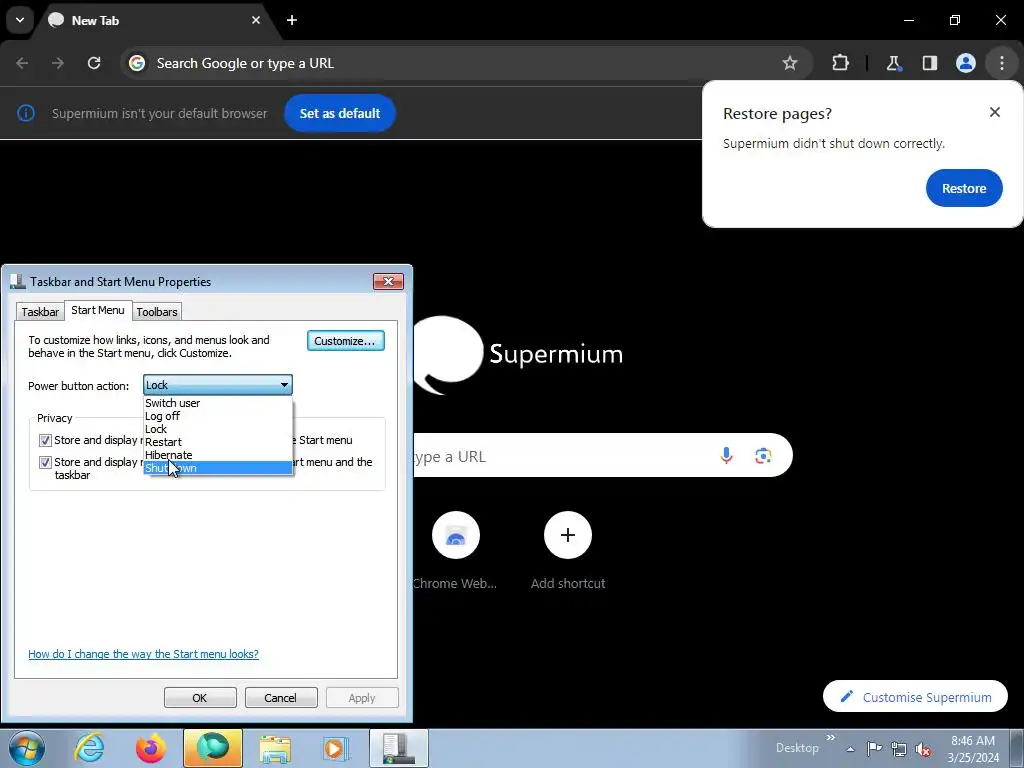Viewport: 1024px width, 768px height.
Task: Toggle the side panel icon
Action: pos(929,63)
